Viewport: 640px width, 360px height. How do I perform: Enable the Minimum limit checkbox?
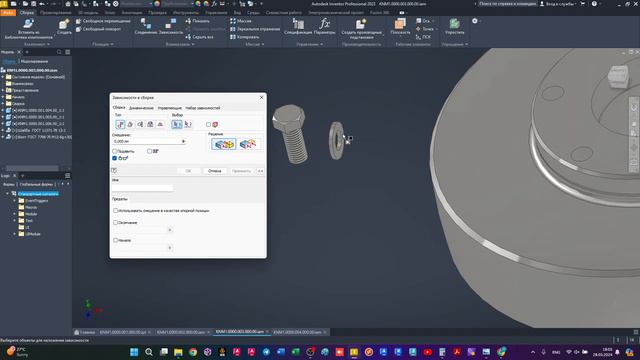pyautogui.click(x=116, y=240)
